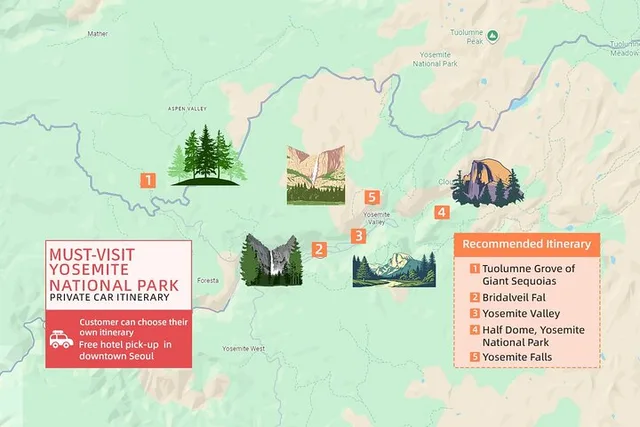Image resolution: width=640 pixels, height=427 pixels.
Task: Click the orange number 2 map marker
Action: [x=319, y=249]
